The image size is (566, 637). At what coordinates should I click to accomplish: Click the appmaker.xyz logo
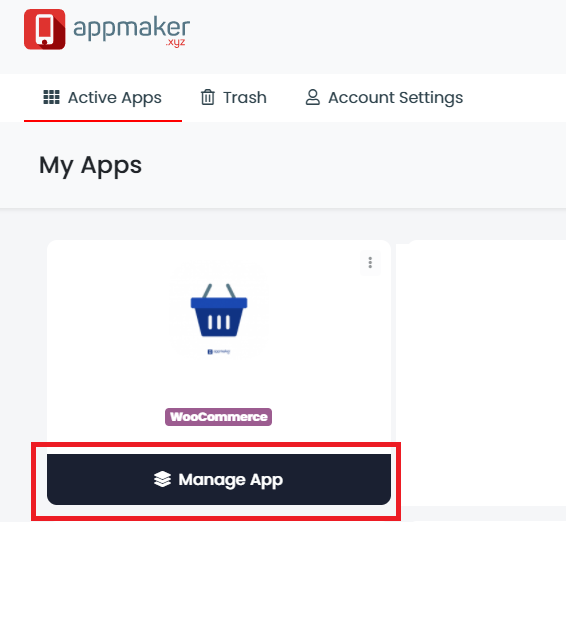pyautogui.click(x=107, y=29)
